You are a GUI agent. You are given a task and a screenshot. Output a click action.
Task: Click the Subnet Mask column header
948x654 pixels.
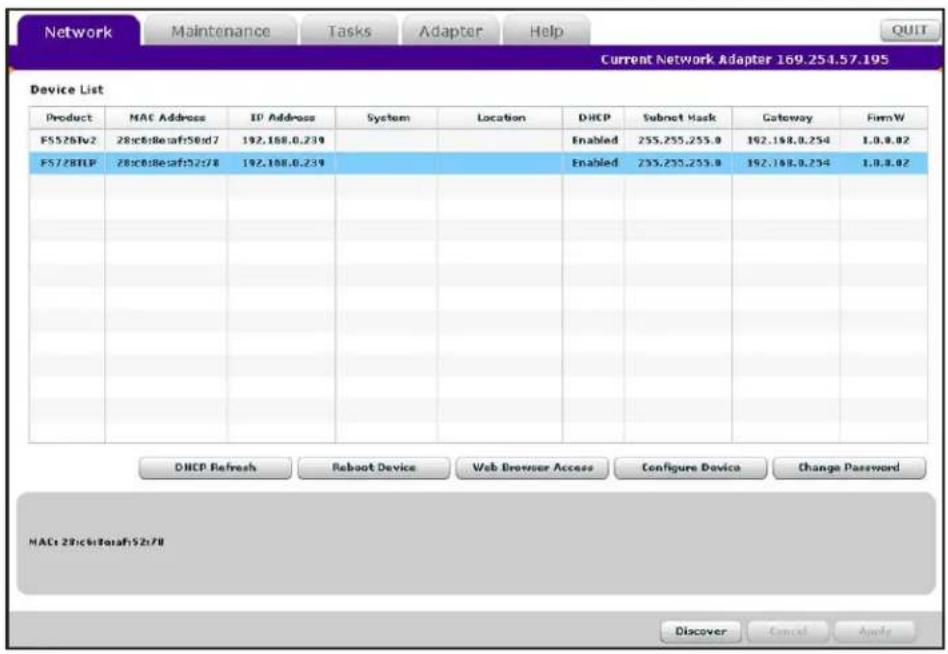679,118
